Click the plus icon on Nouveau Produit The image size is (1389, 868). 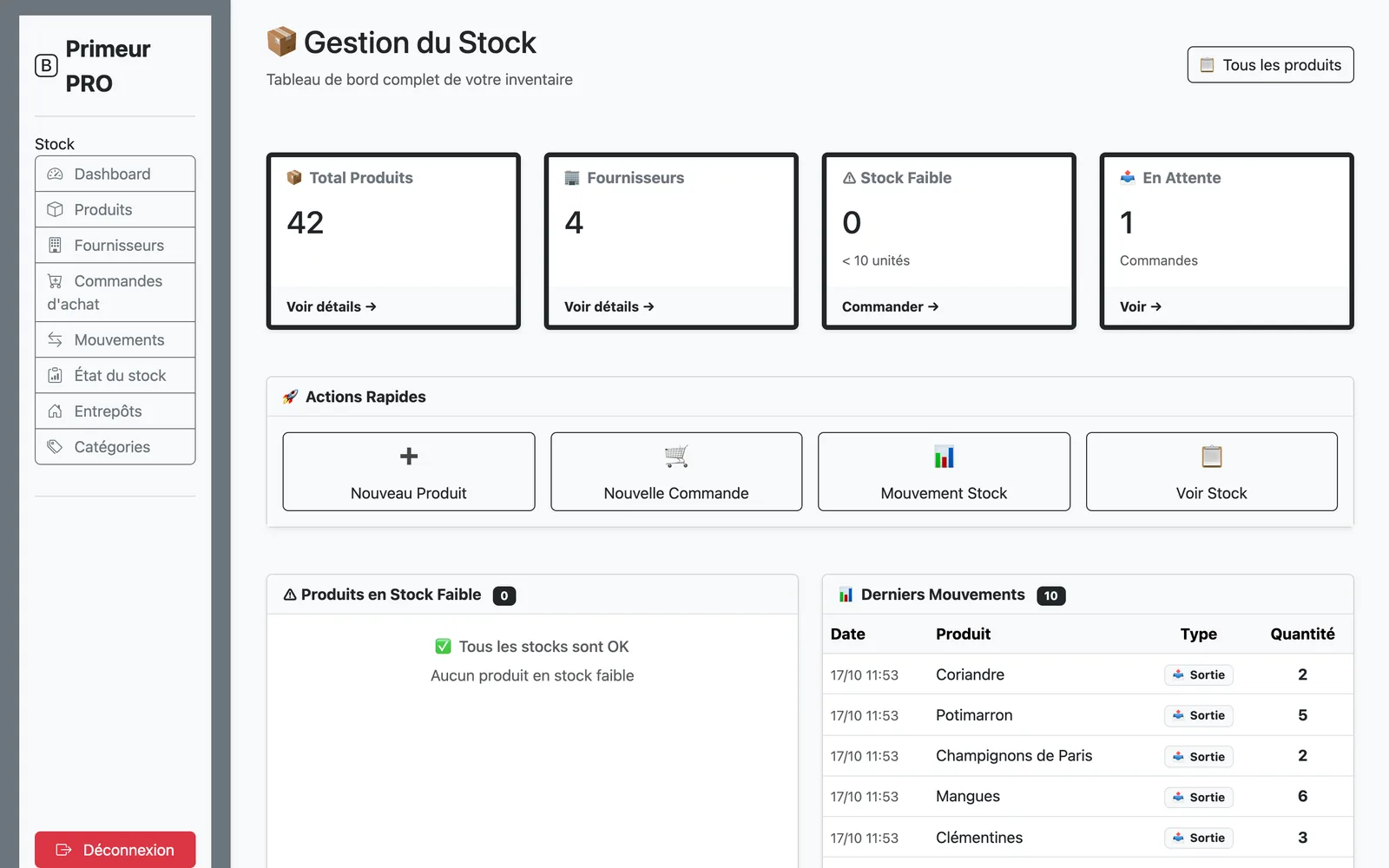click(409, 456)
